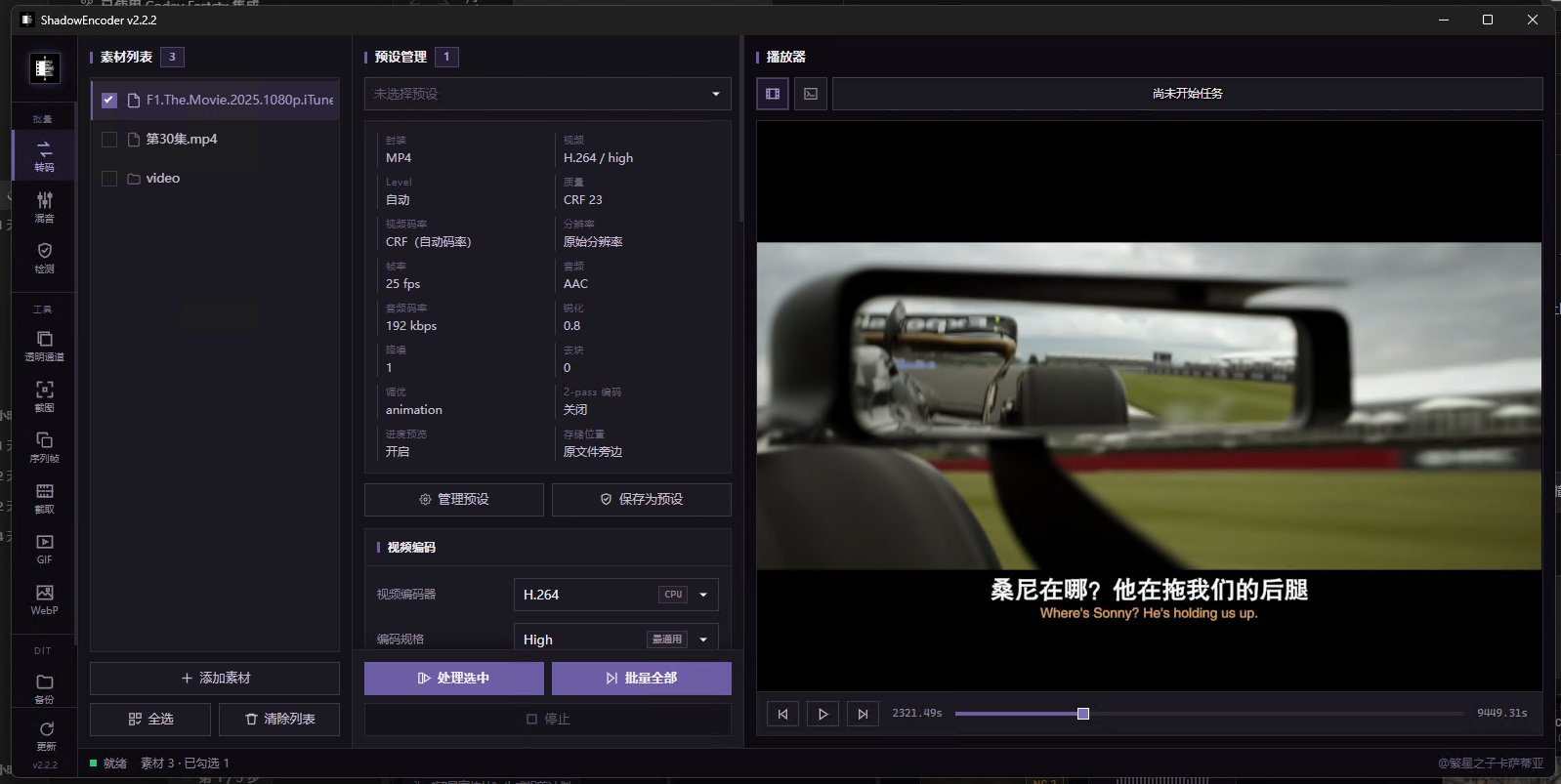Click the 素材列表 count badge 3
The image size is (1561, 784).
click(x=172, y=57)
